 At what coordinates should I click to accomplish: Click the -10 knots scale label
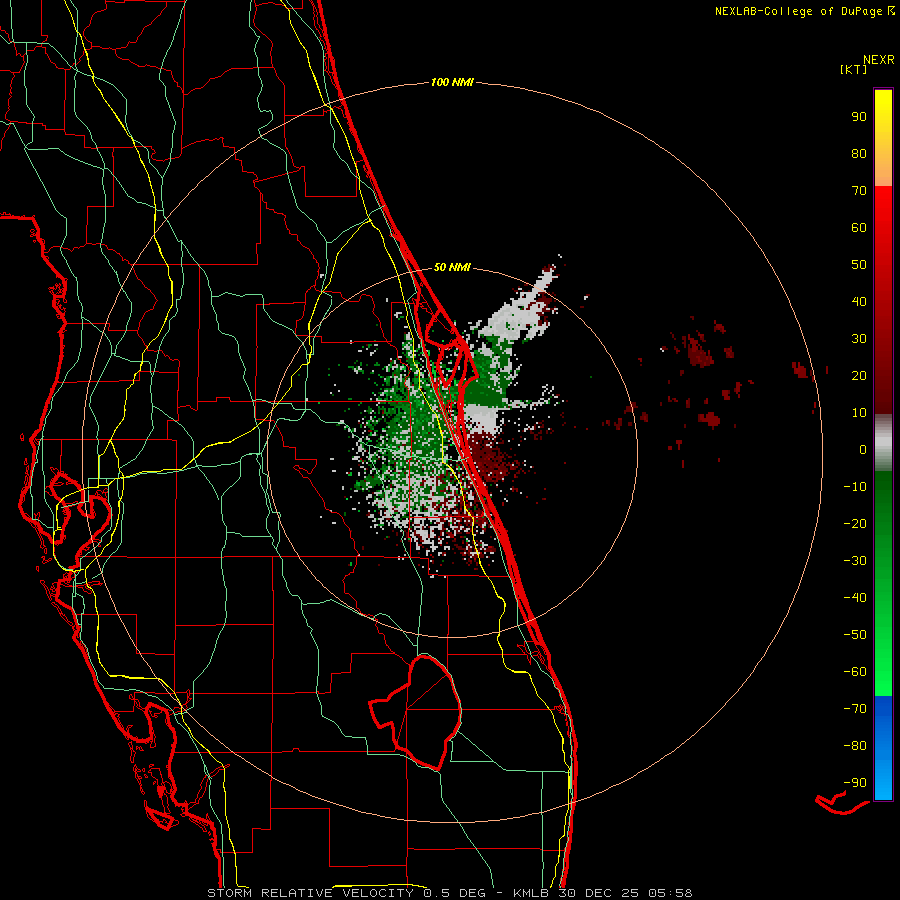pyautogui.click(x=855, y=487)
